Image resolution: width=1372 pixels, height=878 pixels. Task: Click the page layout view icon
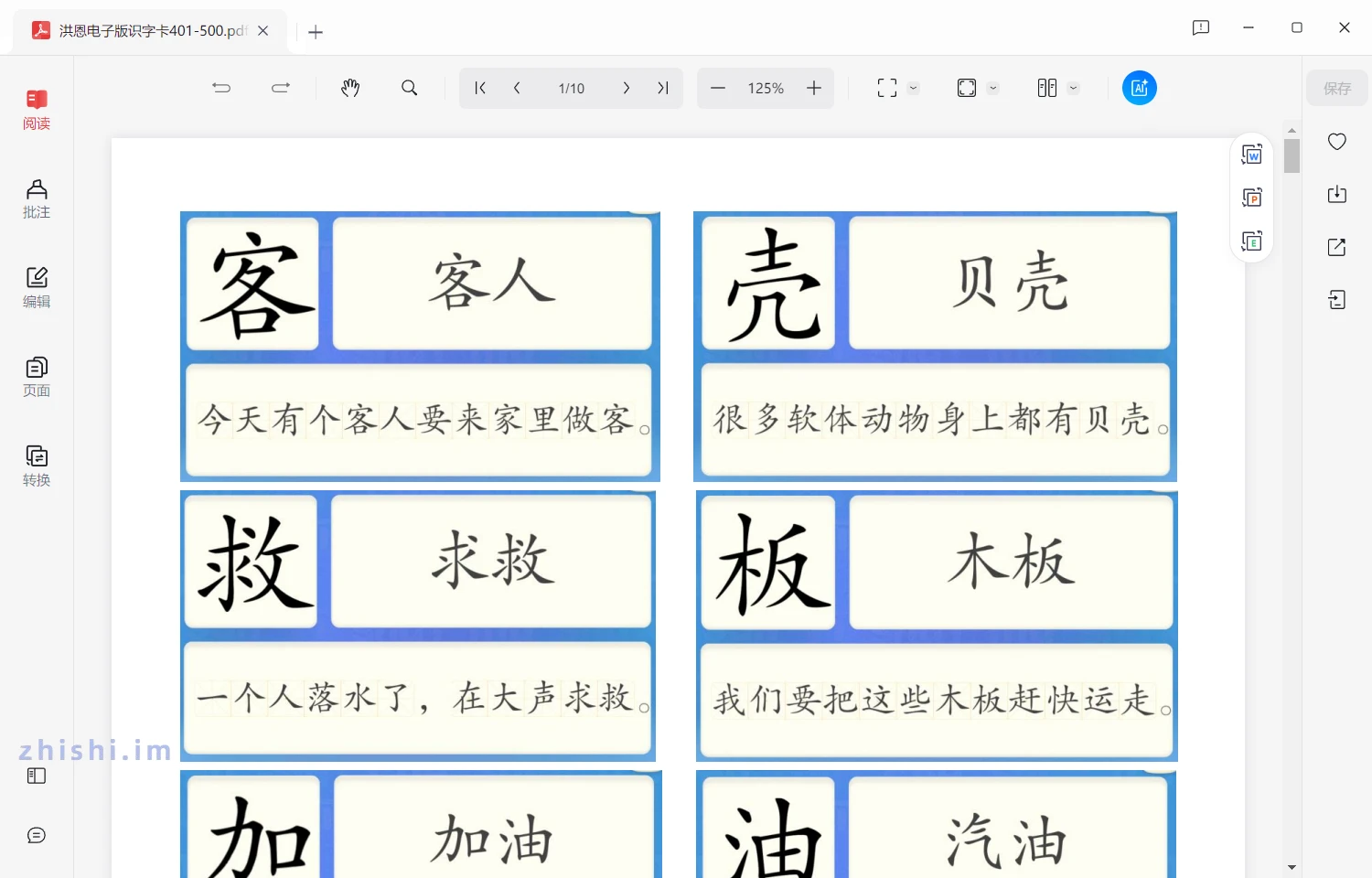tap(1047, 88)
